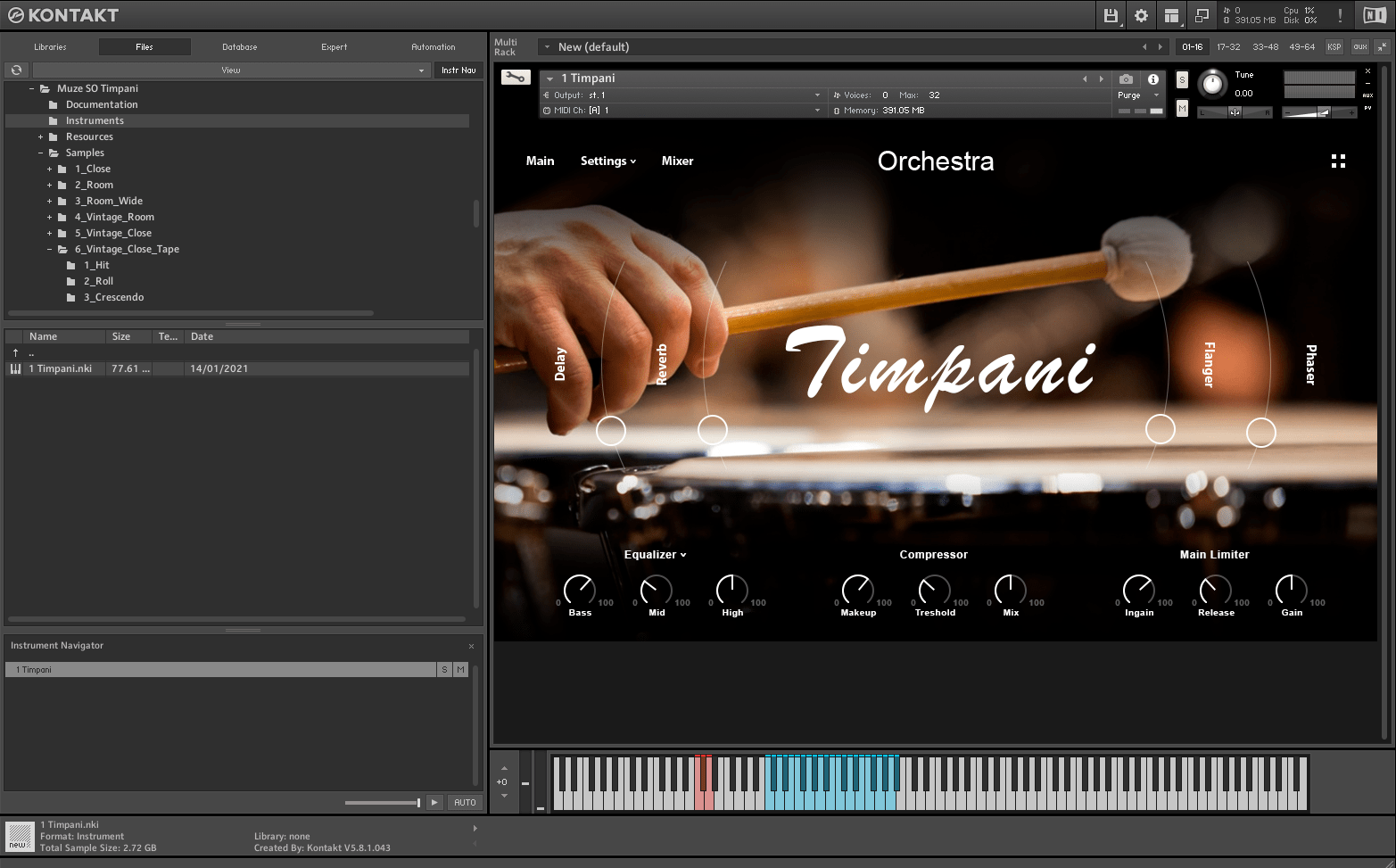Click keyboard octave up arrow
The image size is (1396, 868).
tap(504, 768)
